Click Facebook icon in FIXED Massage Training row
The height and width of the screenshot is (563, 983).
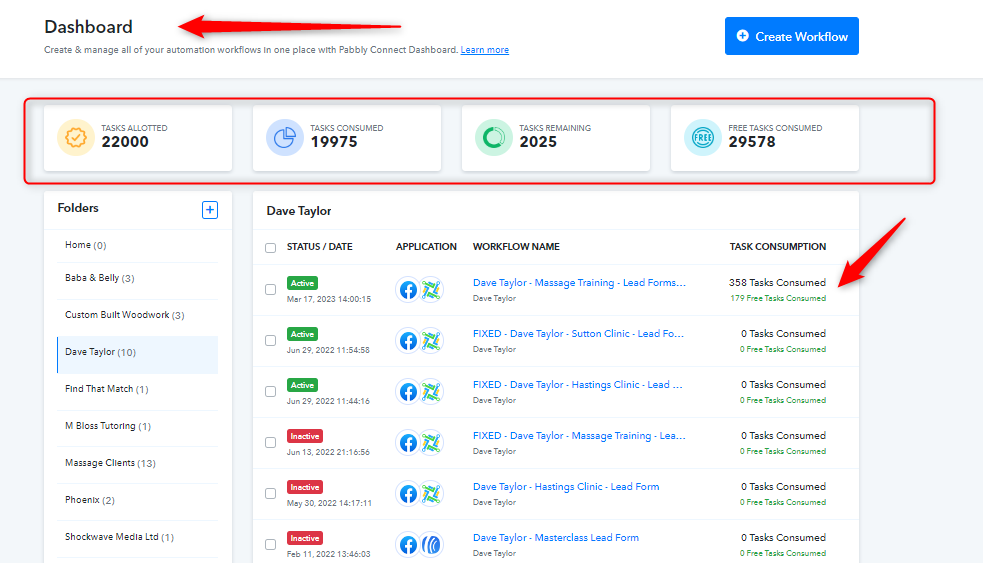point(408,443)
